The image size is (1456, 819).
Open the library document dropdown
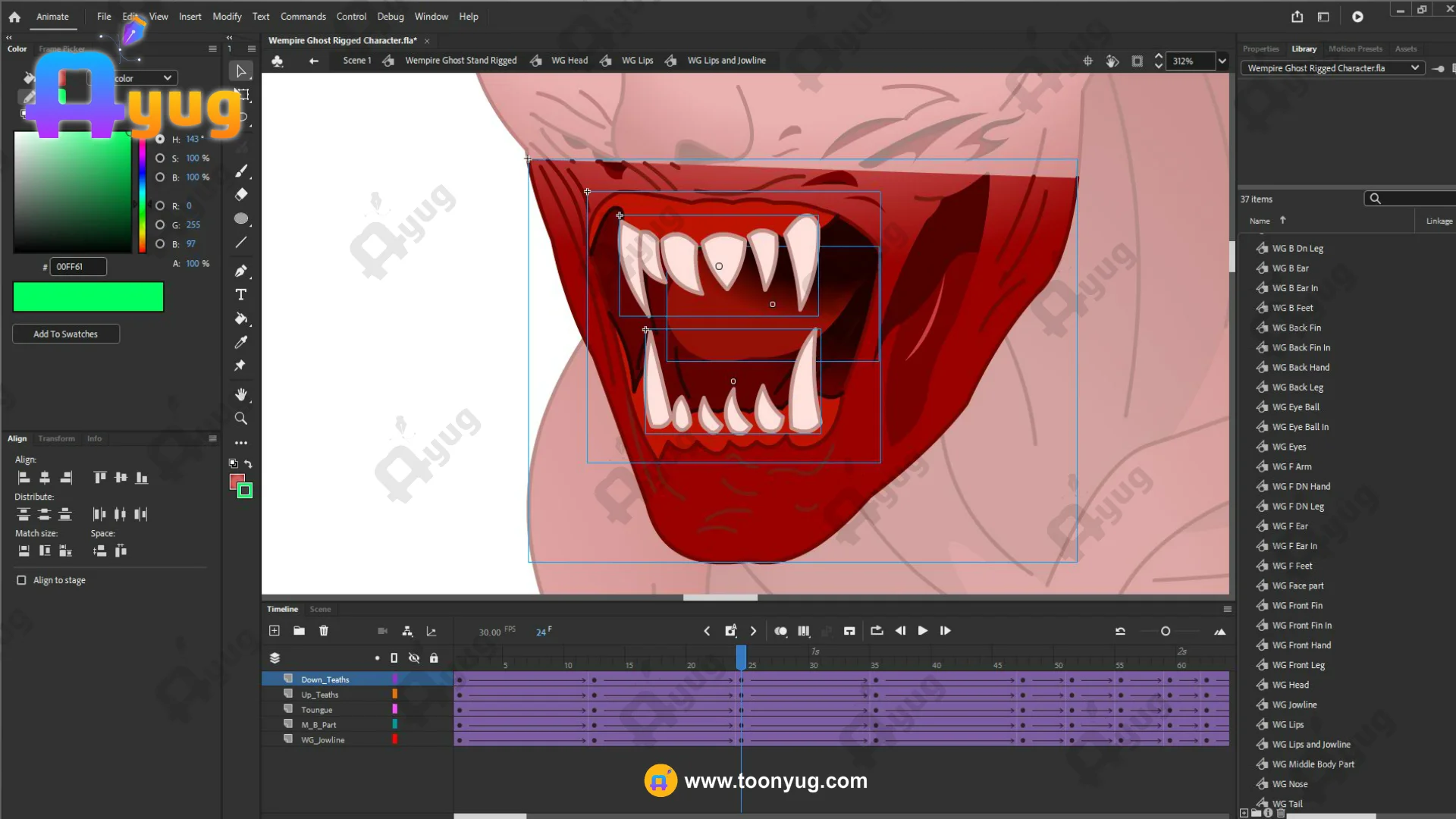[x=1414, y=68]
